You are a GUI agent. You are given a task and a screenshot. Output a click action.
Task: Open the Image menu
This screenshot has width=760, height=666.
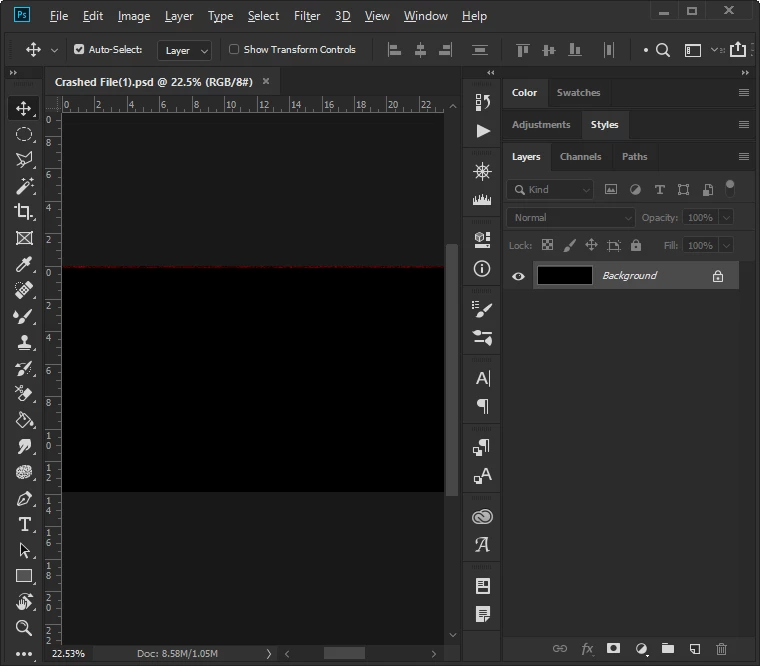134,16
